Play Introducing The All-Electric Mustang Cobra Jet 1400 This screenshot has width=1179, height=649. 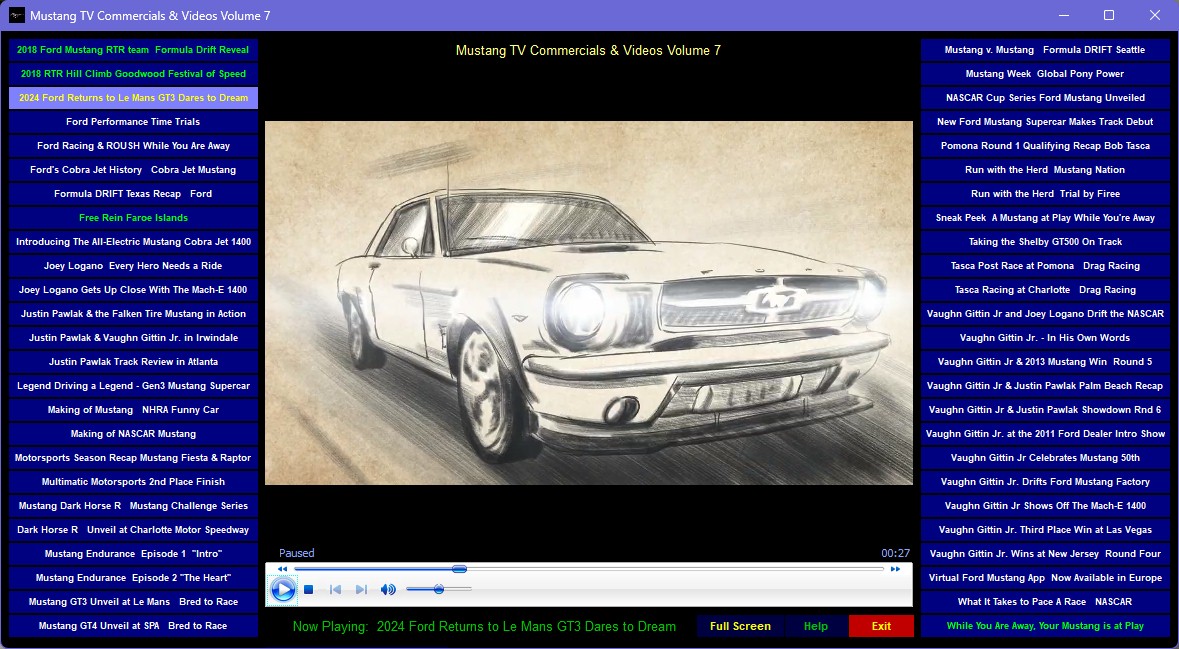tap(133, 242)
